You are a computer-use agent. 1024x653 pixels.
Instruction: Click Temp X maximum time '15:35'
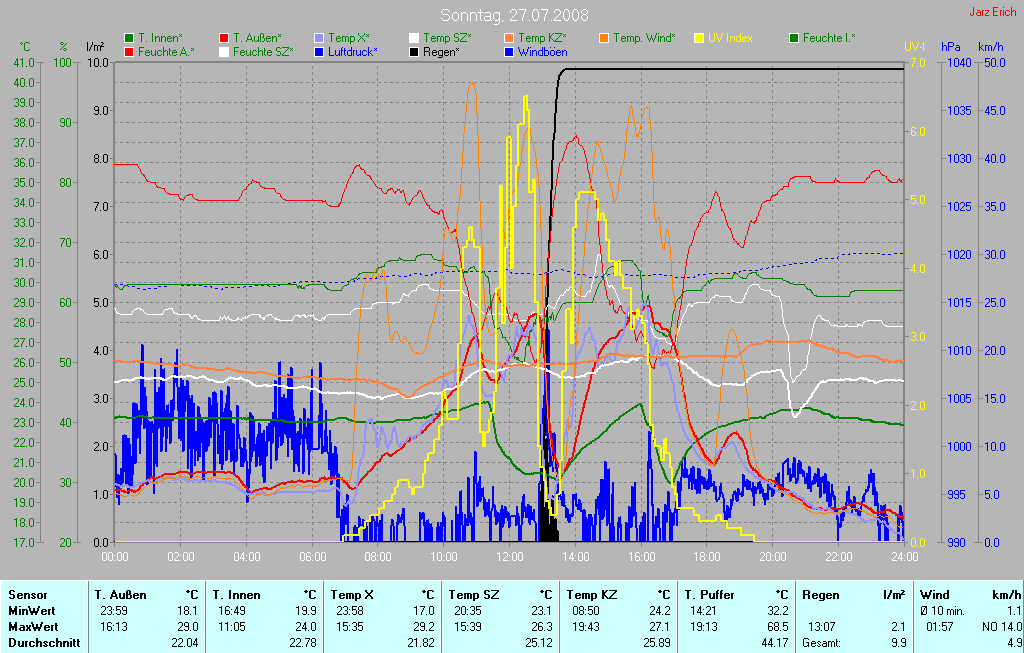(x=350, y=627)
